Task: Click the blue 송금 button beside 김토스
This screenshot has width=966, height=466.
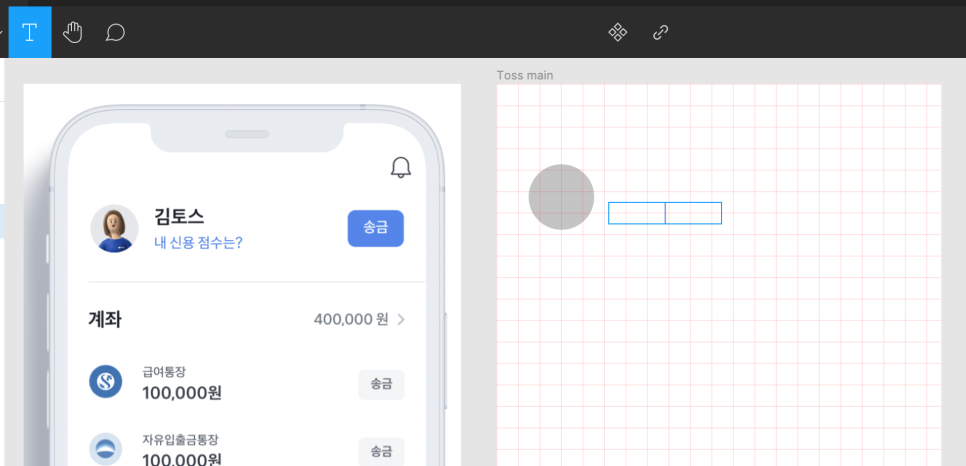Action: [x=376, y=229]
